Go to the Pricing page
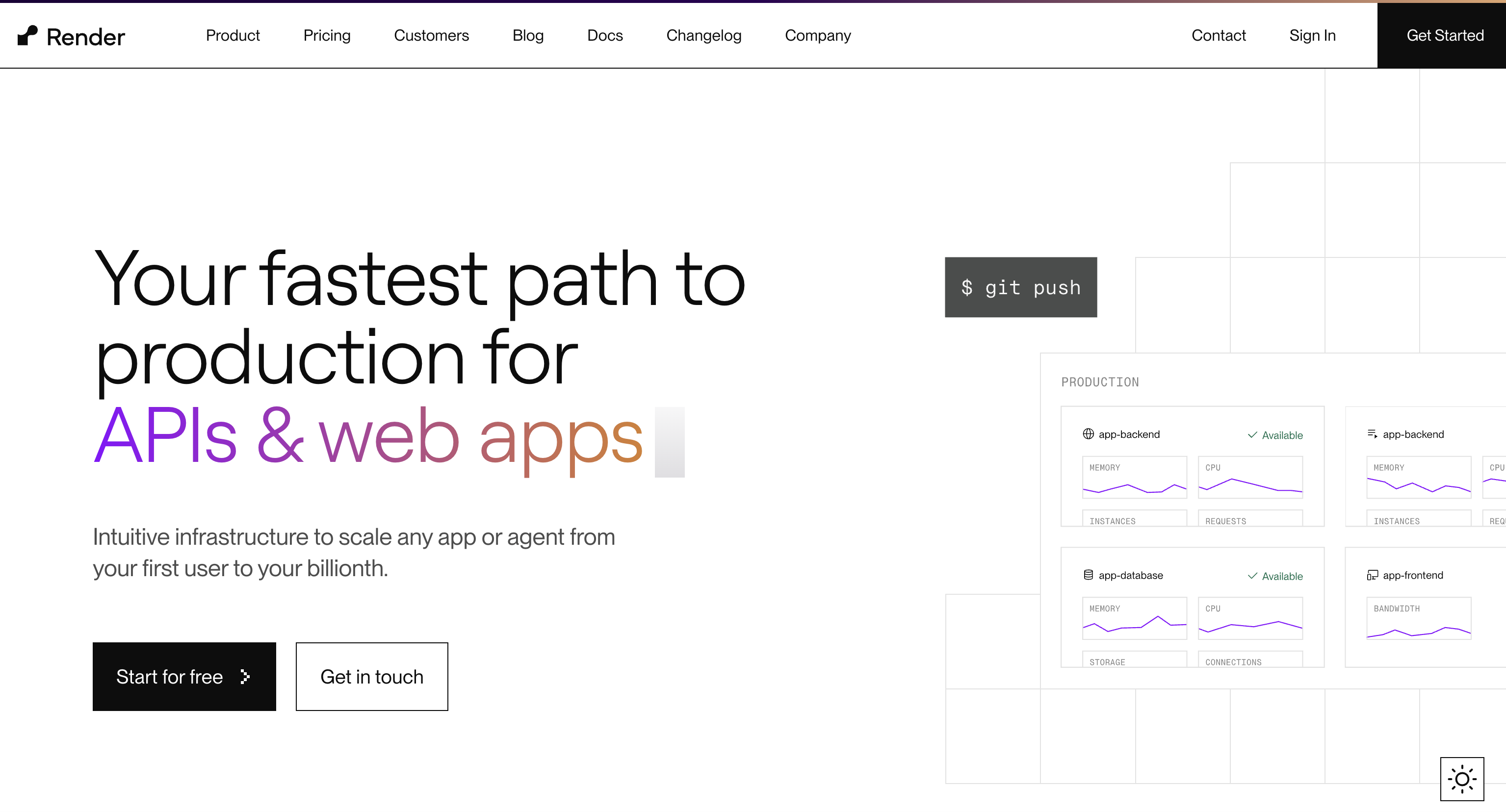The image size is (1506, 812). [x=327, y=36]
